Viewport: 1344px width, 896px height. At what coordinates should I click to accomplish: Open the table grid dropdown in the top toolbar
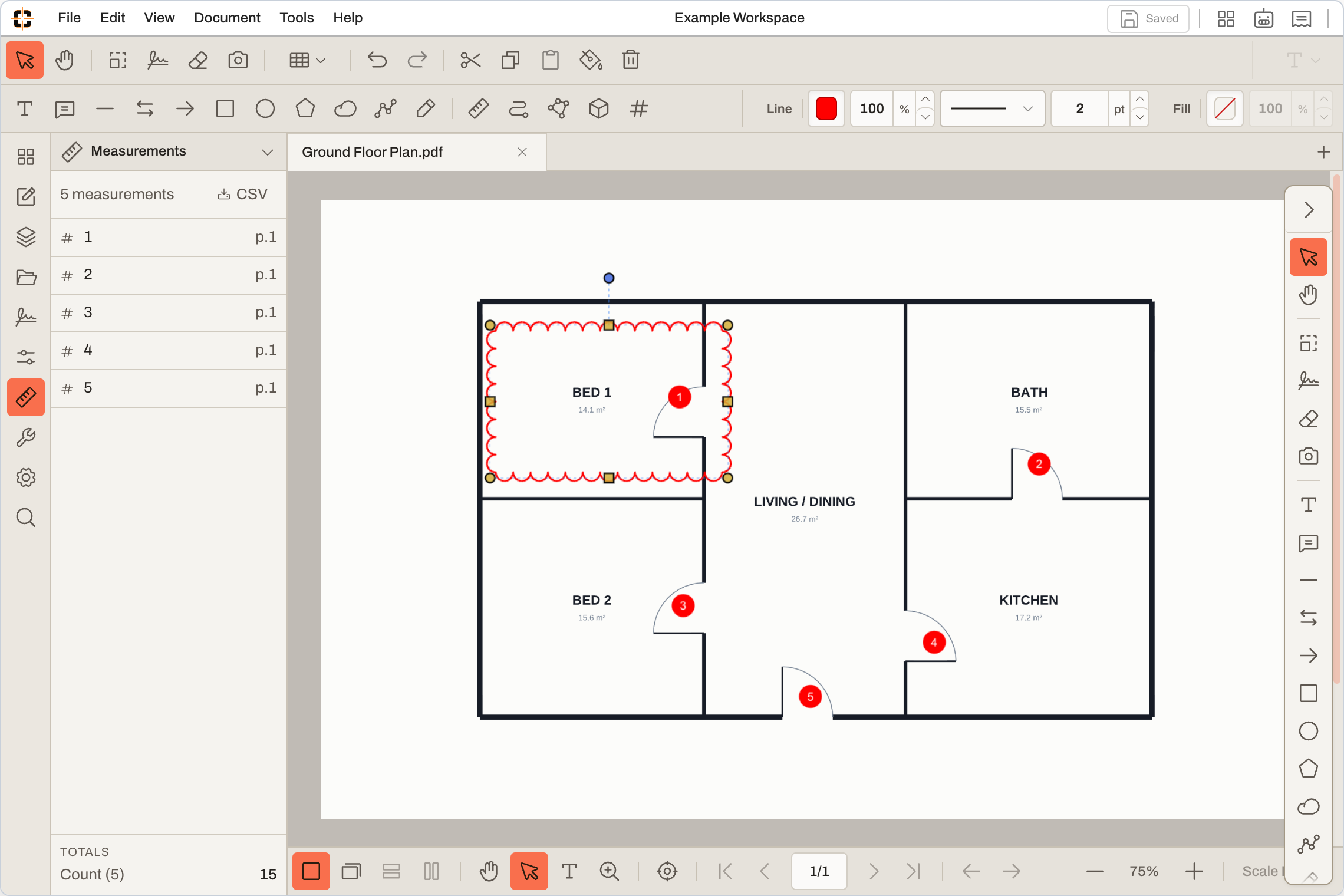click(x=307, y=60)
